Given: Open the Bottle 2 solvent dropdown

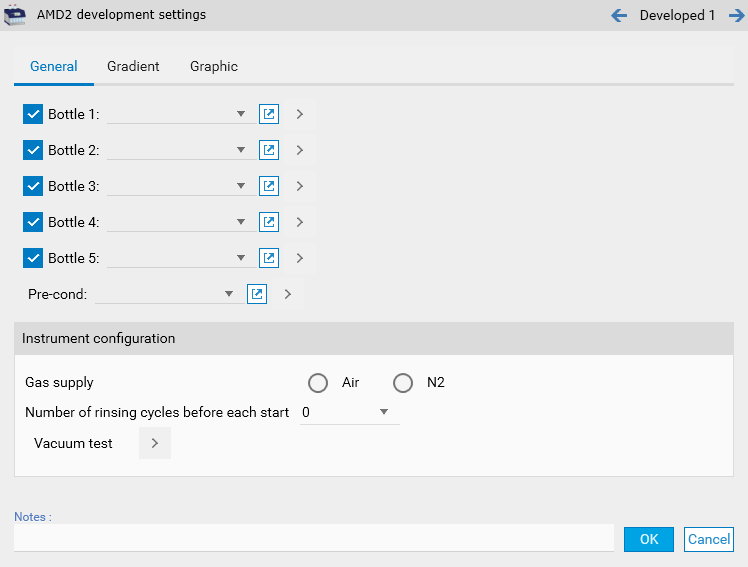Looking at the screenshot, I should [240, 150].
